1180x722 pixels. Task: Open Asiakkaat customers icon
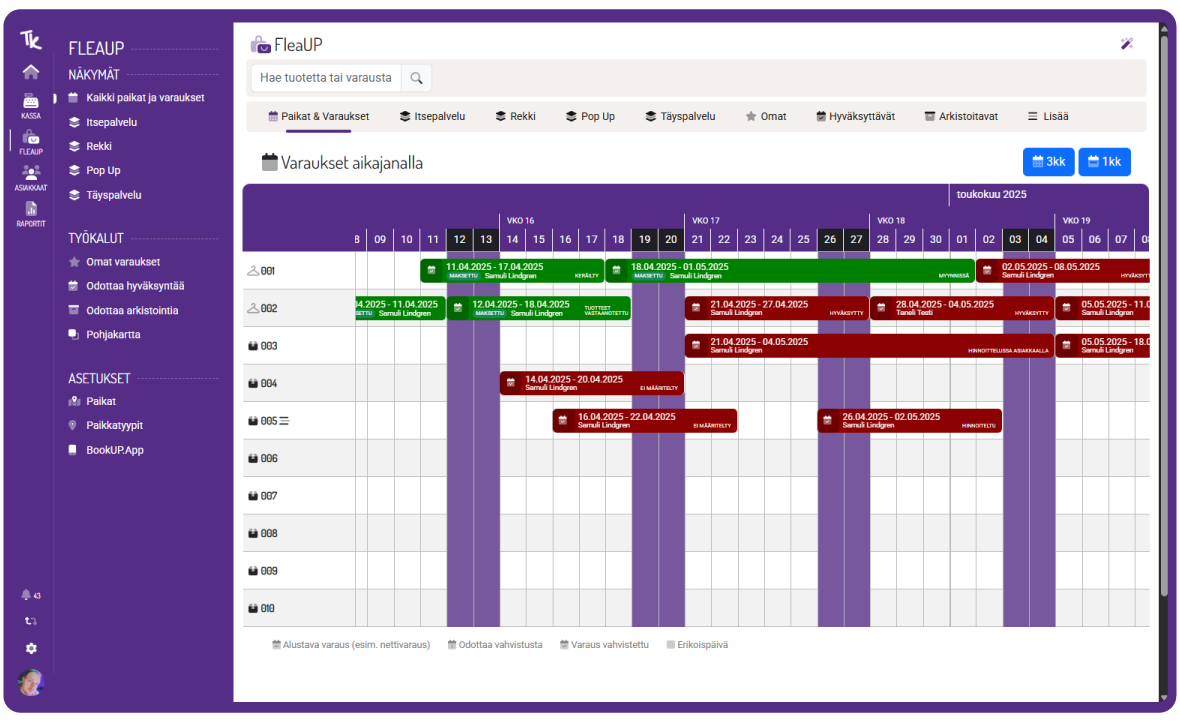click(31, 176)
